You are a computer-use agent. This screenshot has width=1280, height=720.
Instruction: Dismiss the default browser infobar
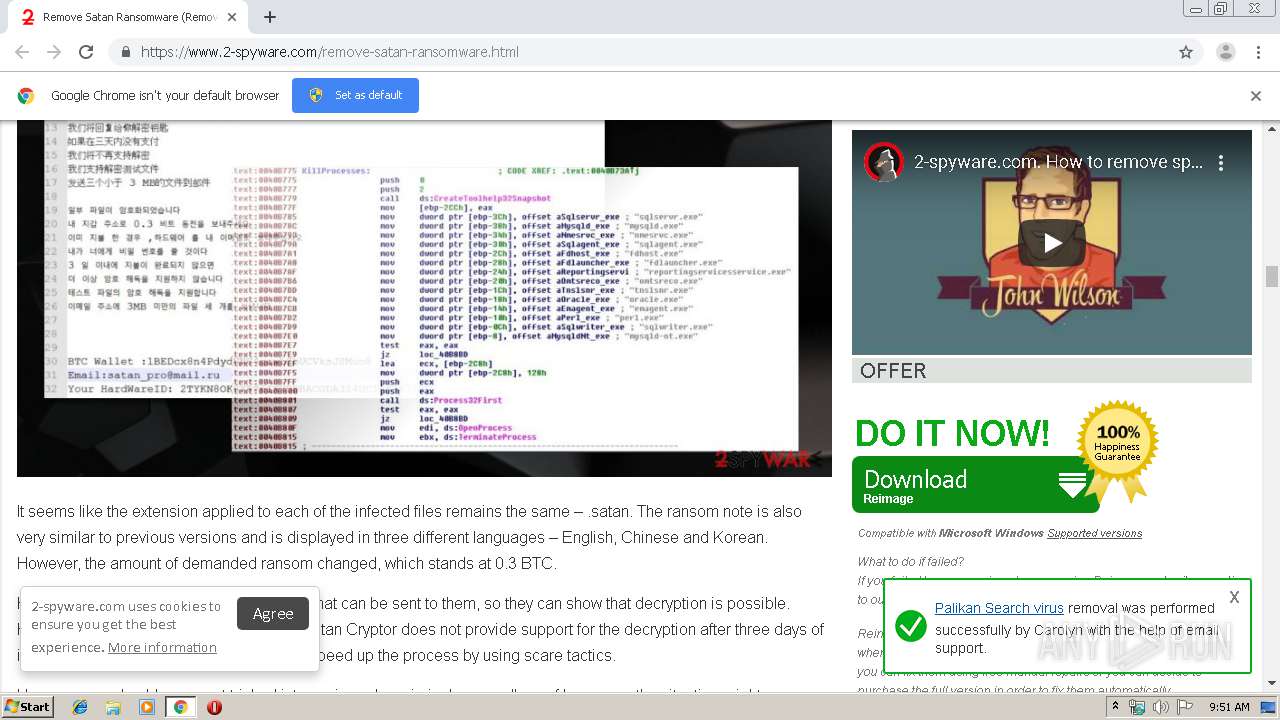1256,96
